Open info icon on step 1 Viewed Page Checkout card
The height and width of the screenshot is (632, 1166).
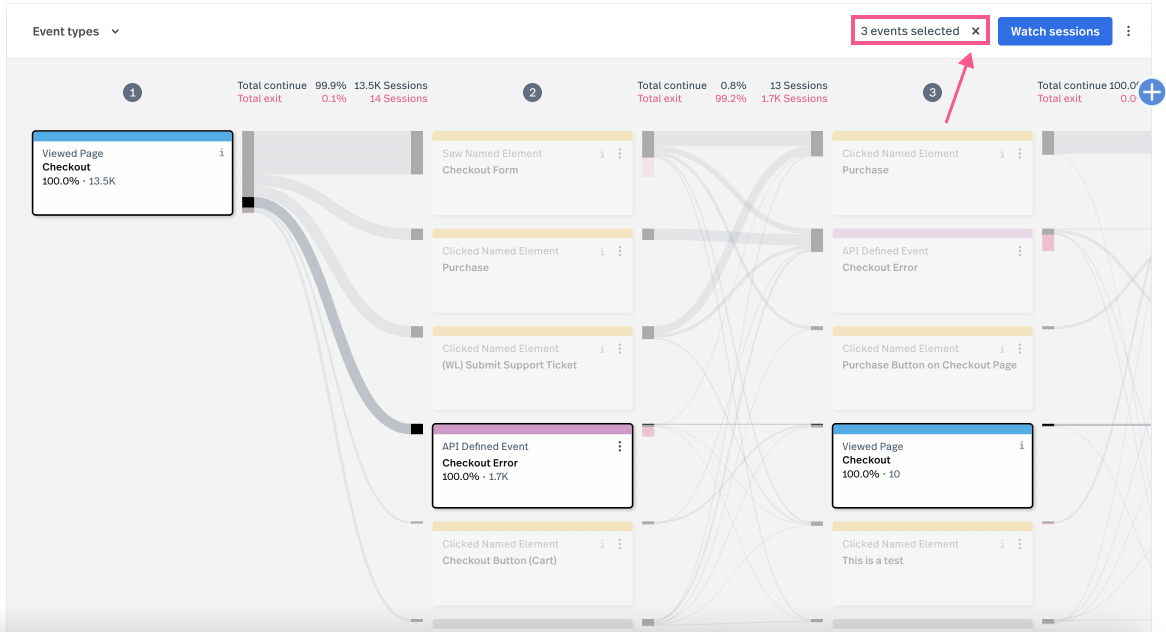tap(221, 153)
